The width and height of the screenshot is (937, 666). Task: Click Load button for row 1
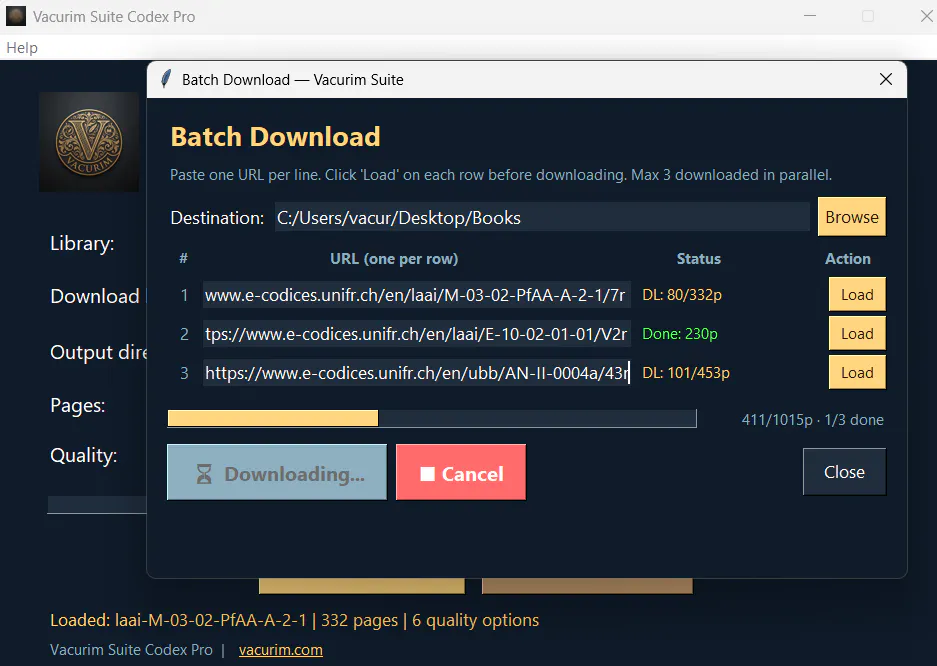[x=857, y=294]
